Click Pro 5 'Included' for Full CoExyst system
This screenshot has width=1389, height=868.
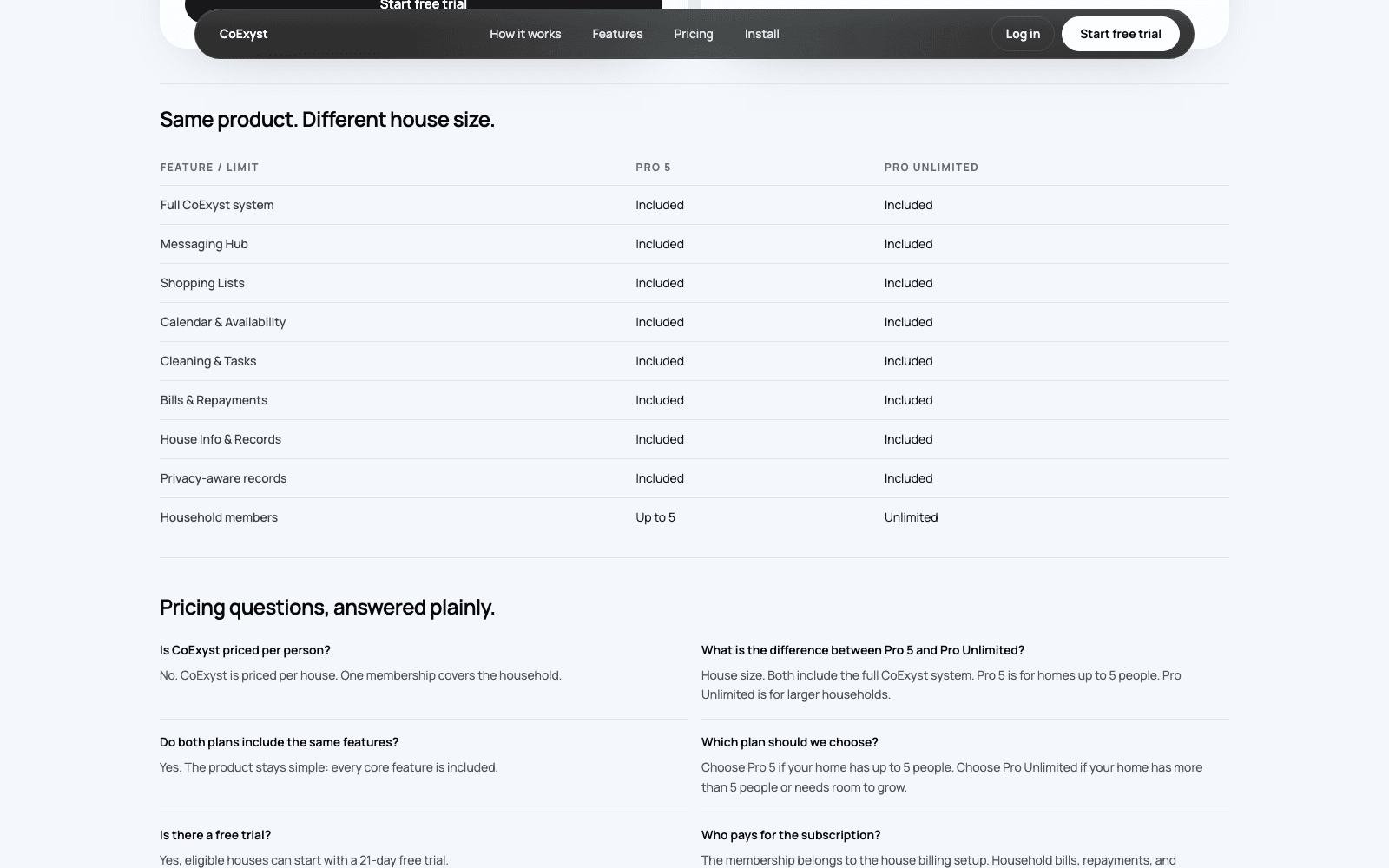[660, 205]
